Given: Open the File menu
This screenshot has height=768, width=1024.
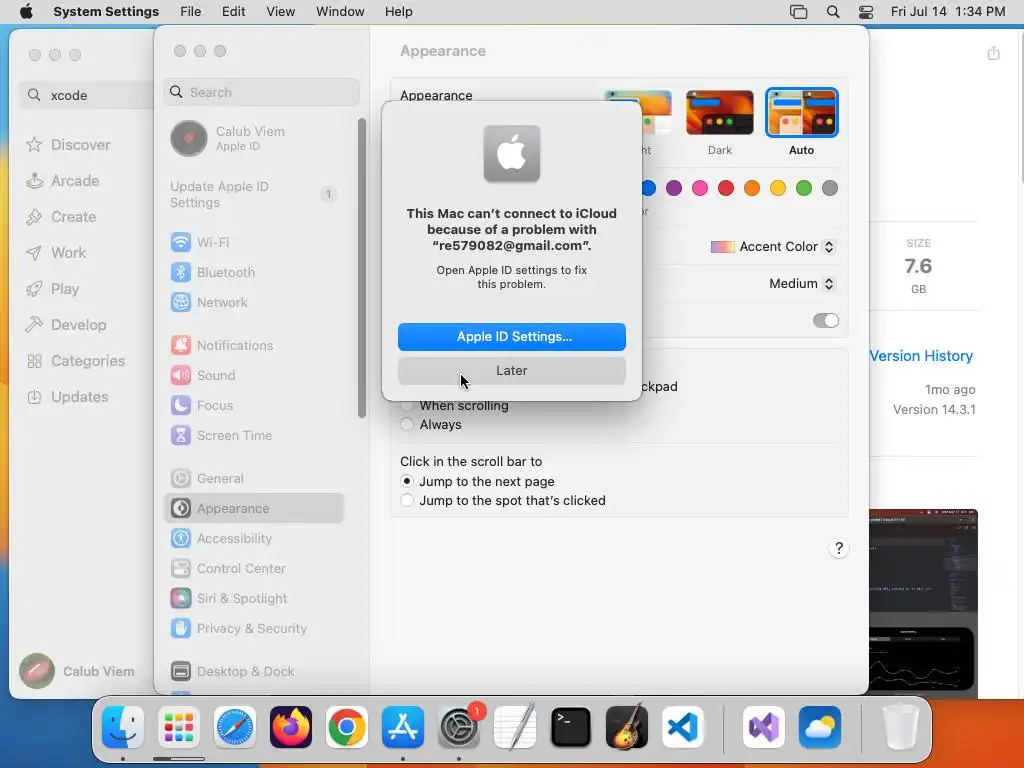Looking at the screenshot, I should point(191,12).
